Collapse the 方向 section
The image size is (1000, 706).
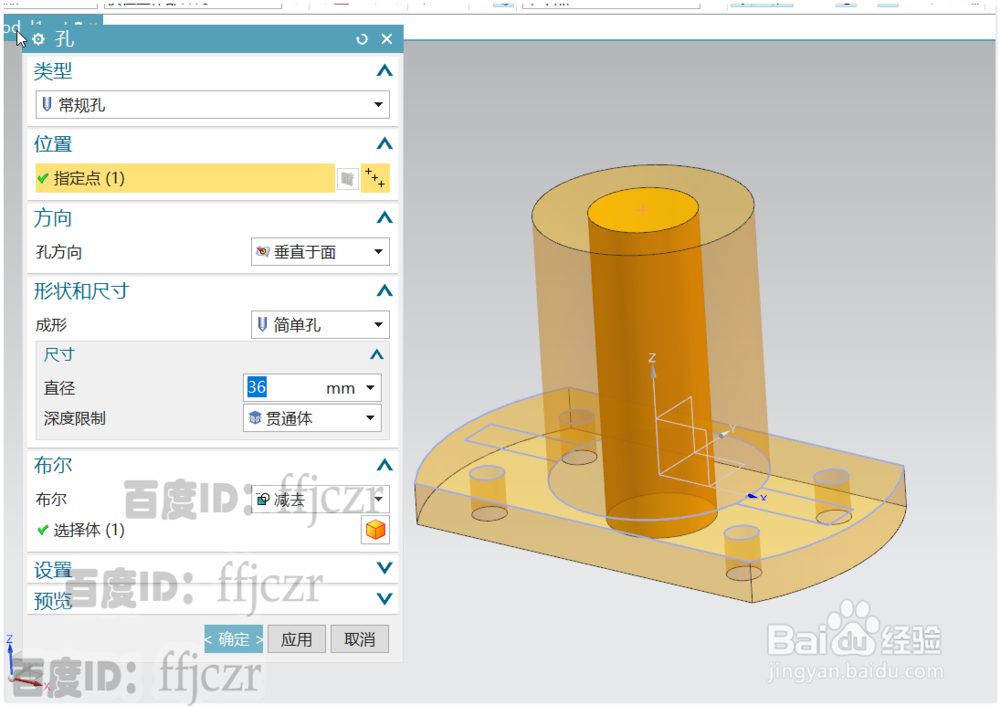click(384, 218)
